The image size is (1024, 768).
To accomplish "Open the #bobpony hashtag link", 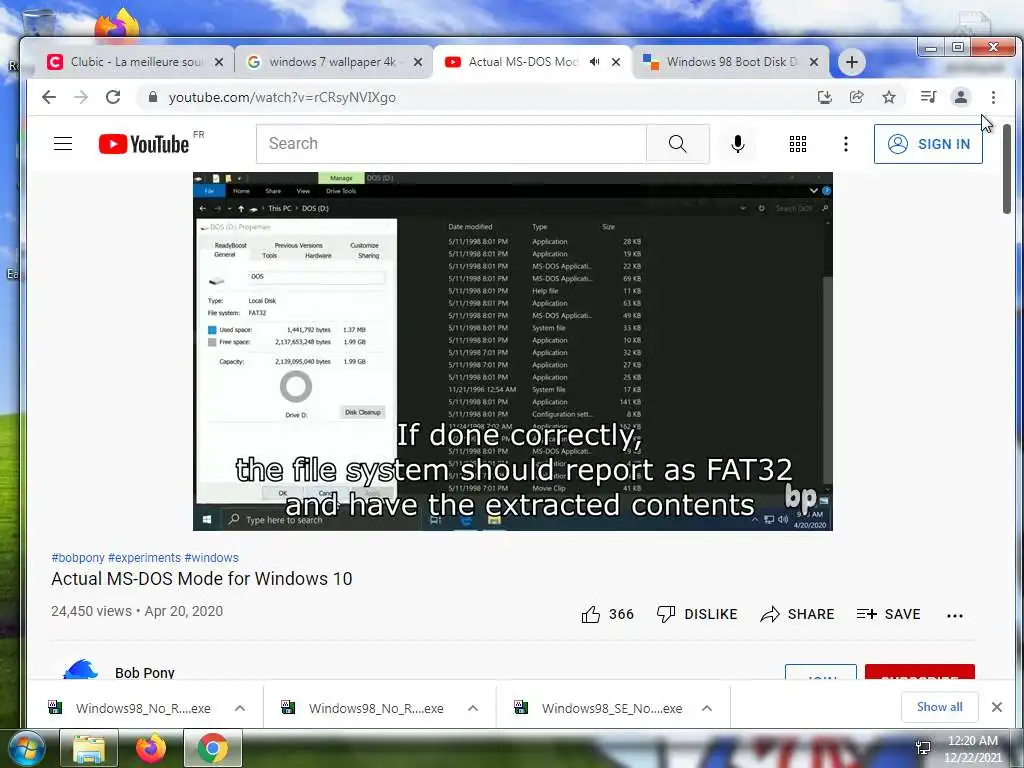I will 78,558.
